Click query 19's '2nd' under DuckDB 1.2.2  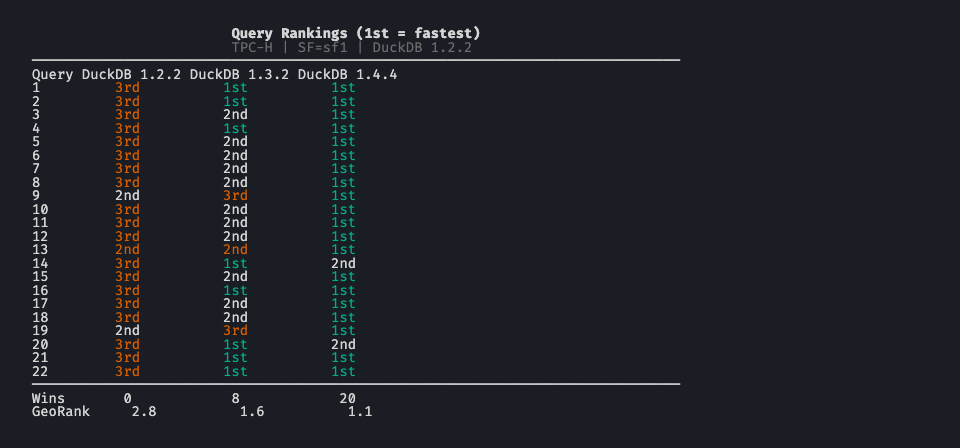pos(127,330)
